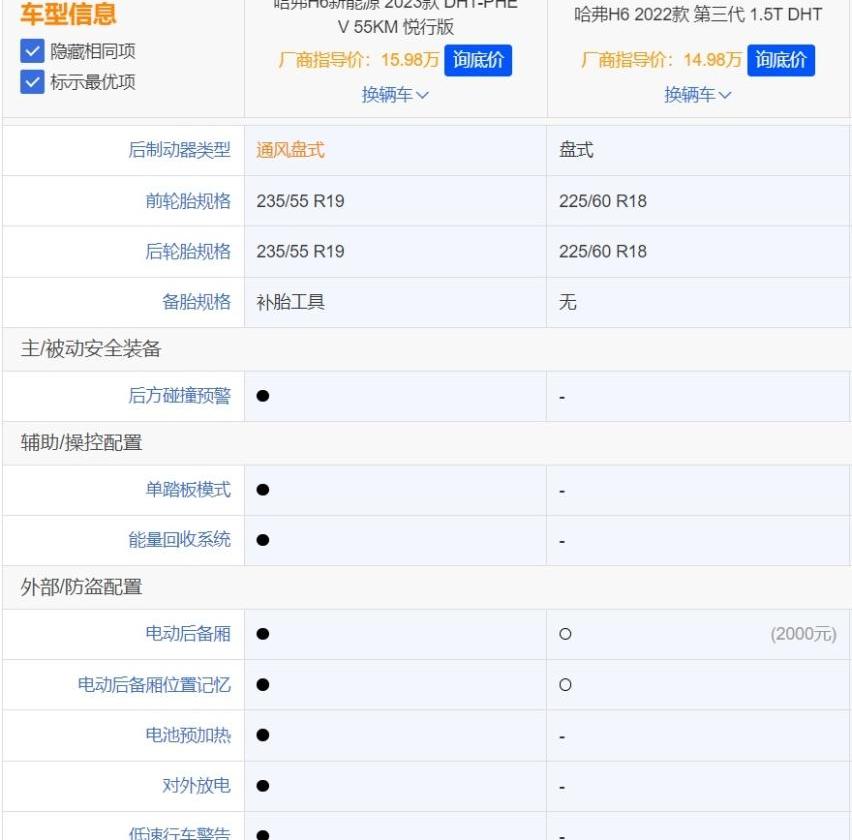Toggle the 隐藏相同项 checkbox

[x=32, y=52]
